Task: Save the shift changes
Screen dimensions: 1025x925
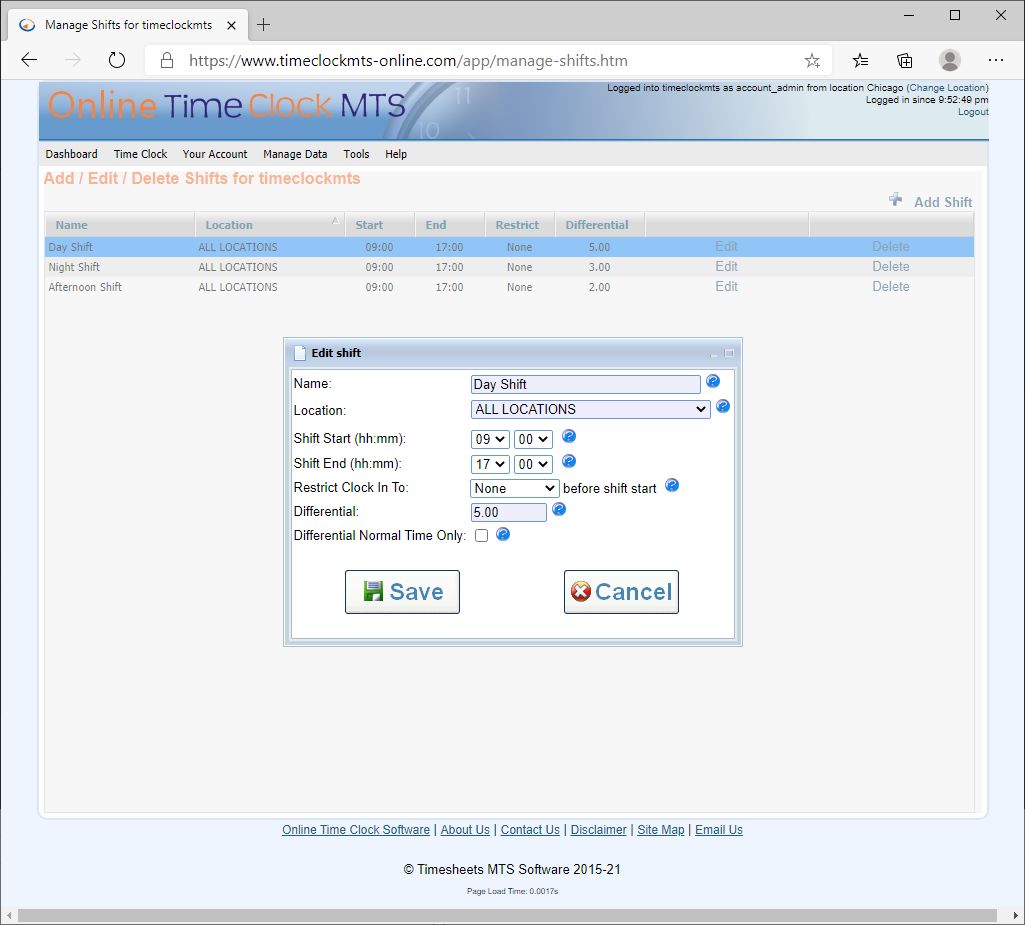Action: 402,592
